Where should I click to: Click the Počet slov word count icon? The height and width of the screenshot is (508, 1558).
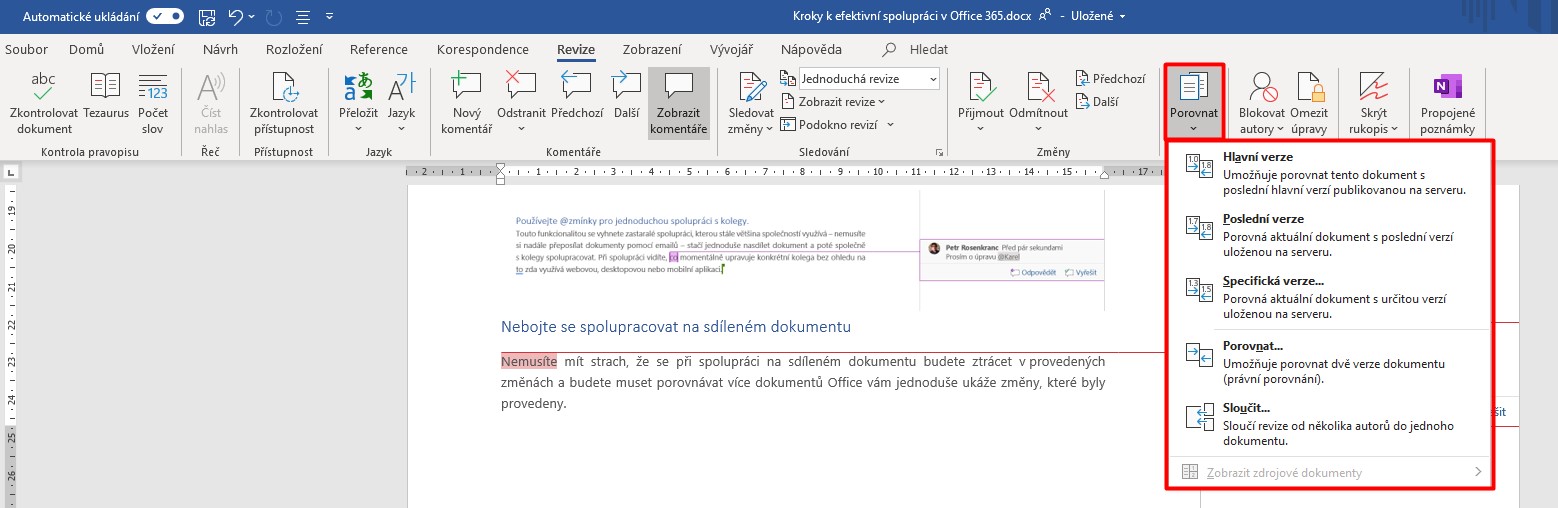pos(153,88)
